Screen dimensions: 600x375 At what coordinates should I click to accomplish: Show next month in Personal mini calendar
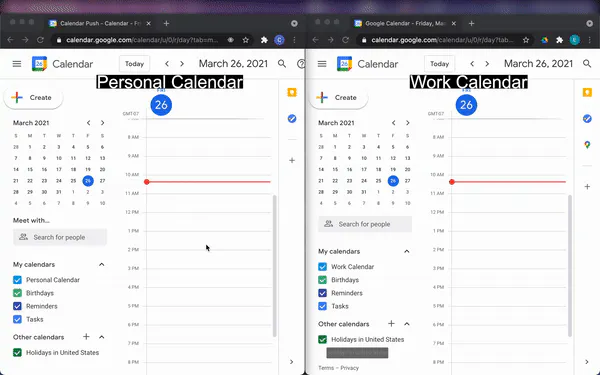click(x=103, y=123)
